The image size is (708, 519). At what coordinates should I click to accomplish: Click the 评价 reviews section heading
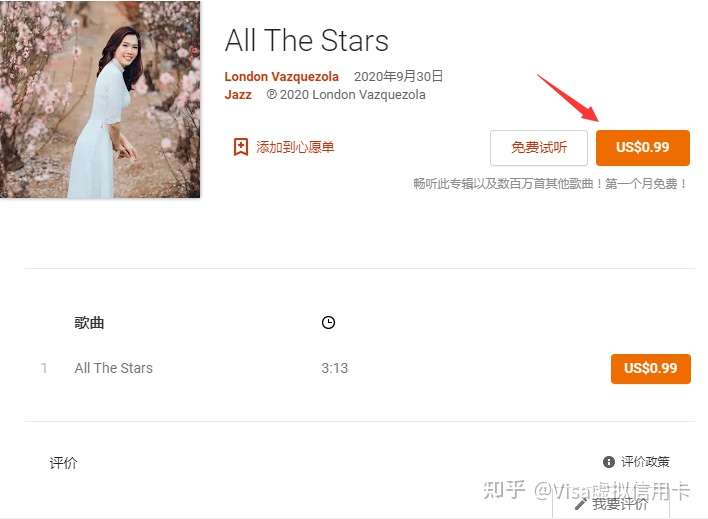click(x=63, y=463)
